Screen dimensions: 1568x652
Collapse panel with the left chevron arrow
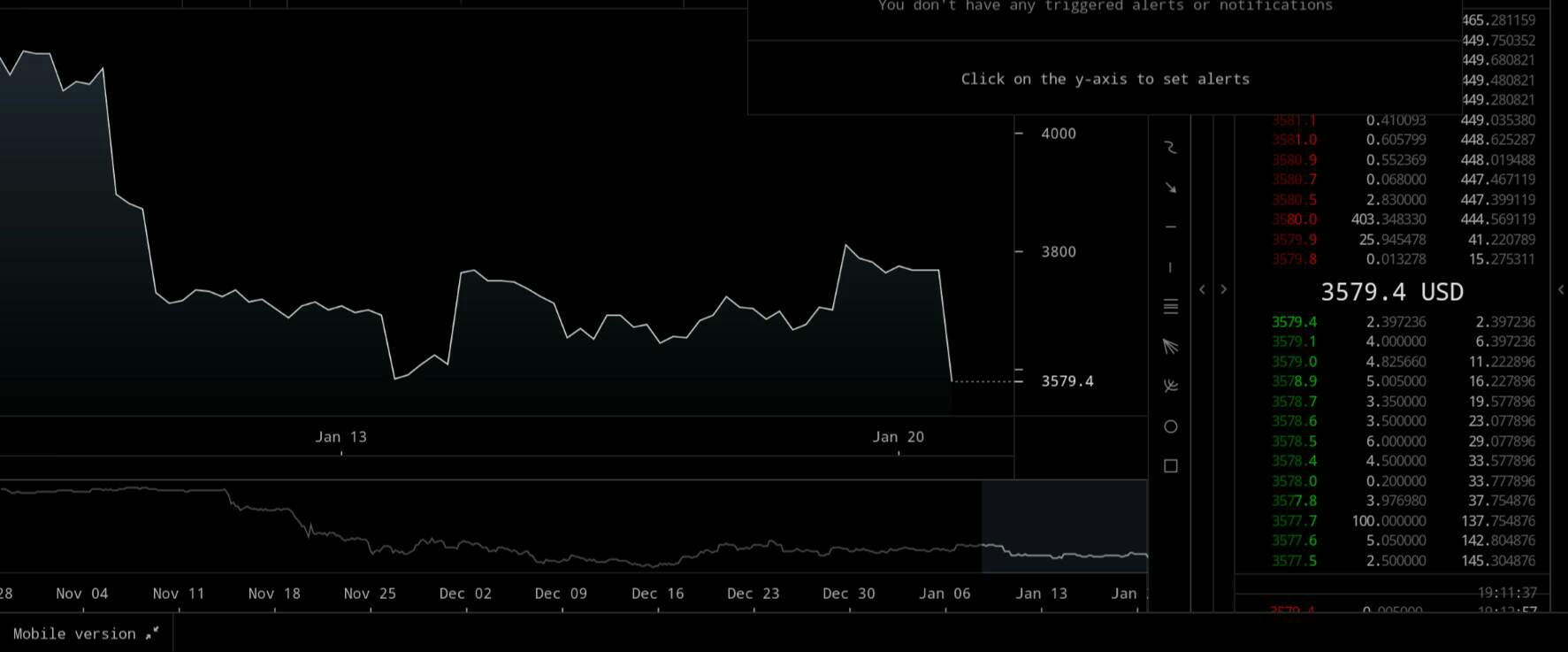[x=1202, y=289]
